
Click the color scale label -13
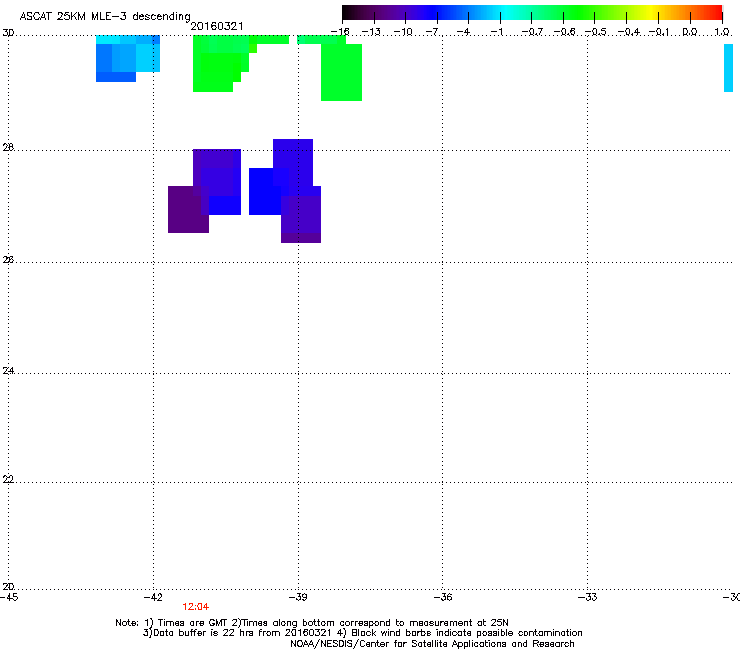371,32
